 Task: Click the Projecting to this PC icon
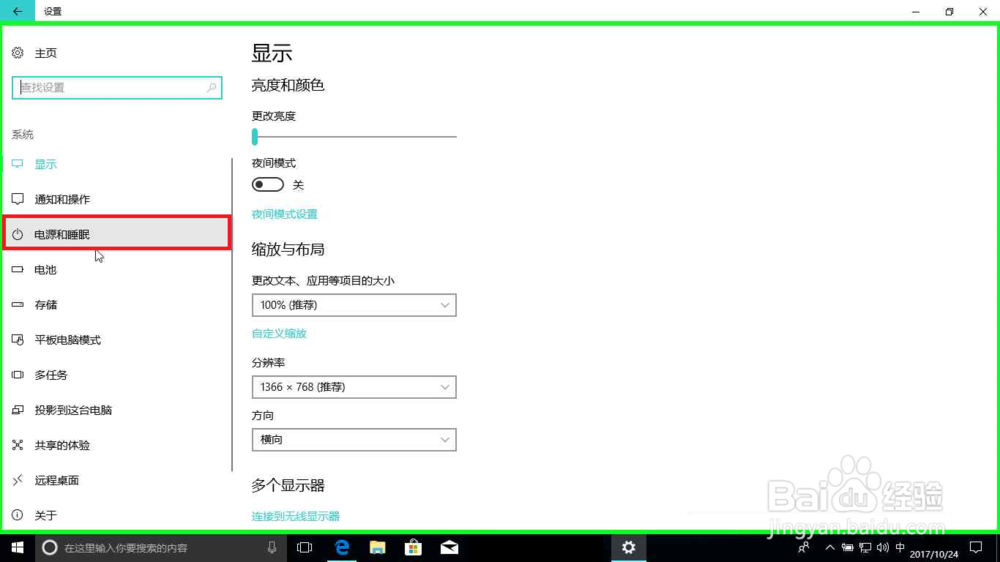click(18, 410)
